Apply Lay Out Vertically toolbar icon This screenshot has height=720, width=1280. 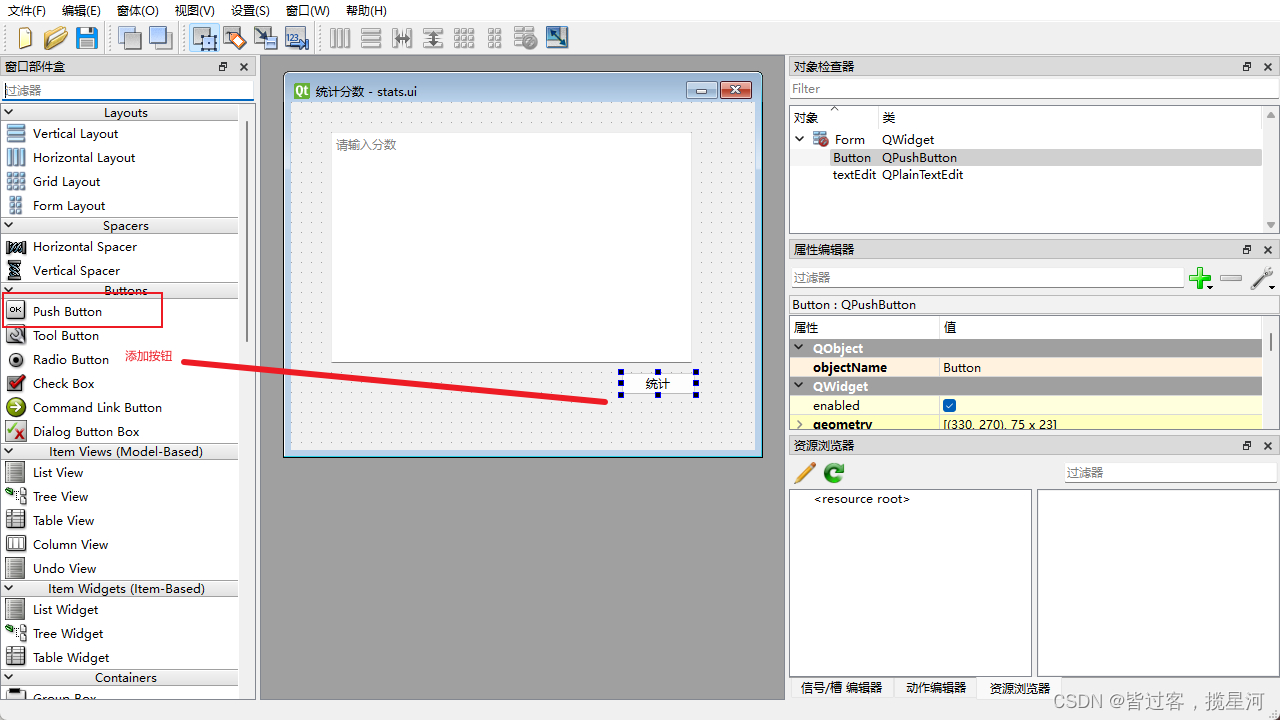[371, 38]
